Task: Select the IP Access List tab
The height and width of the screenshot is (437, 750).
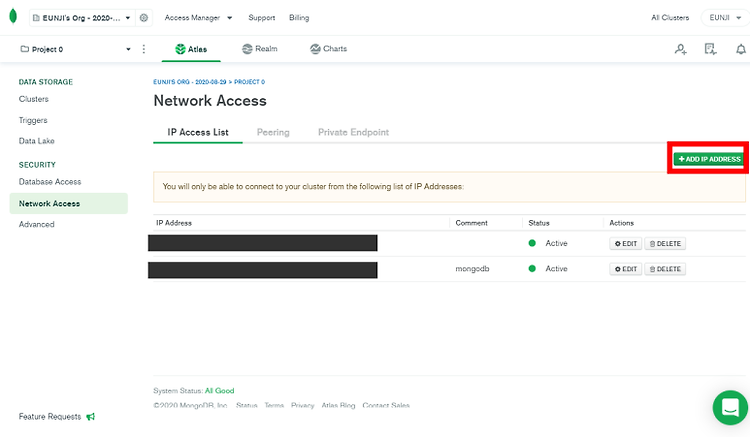Action: pos(198,132)
